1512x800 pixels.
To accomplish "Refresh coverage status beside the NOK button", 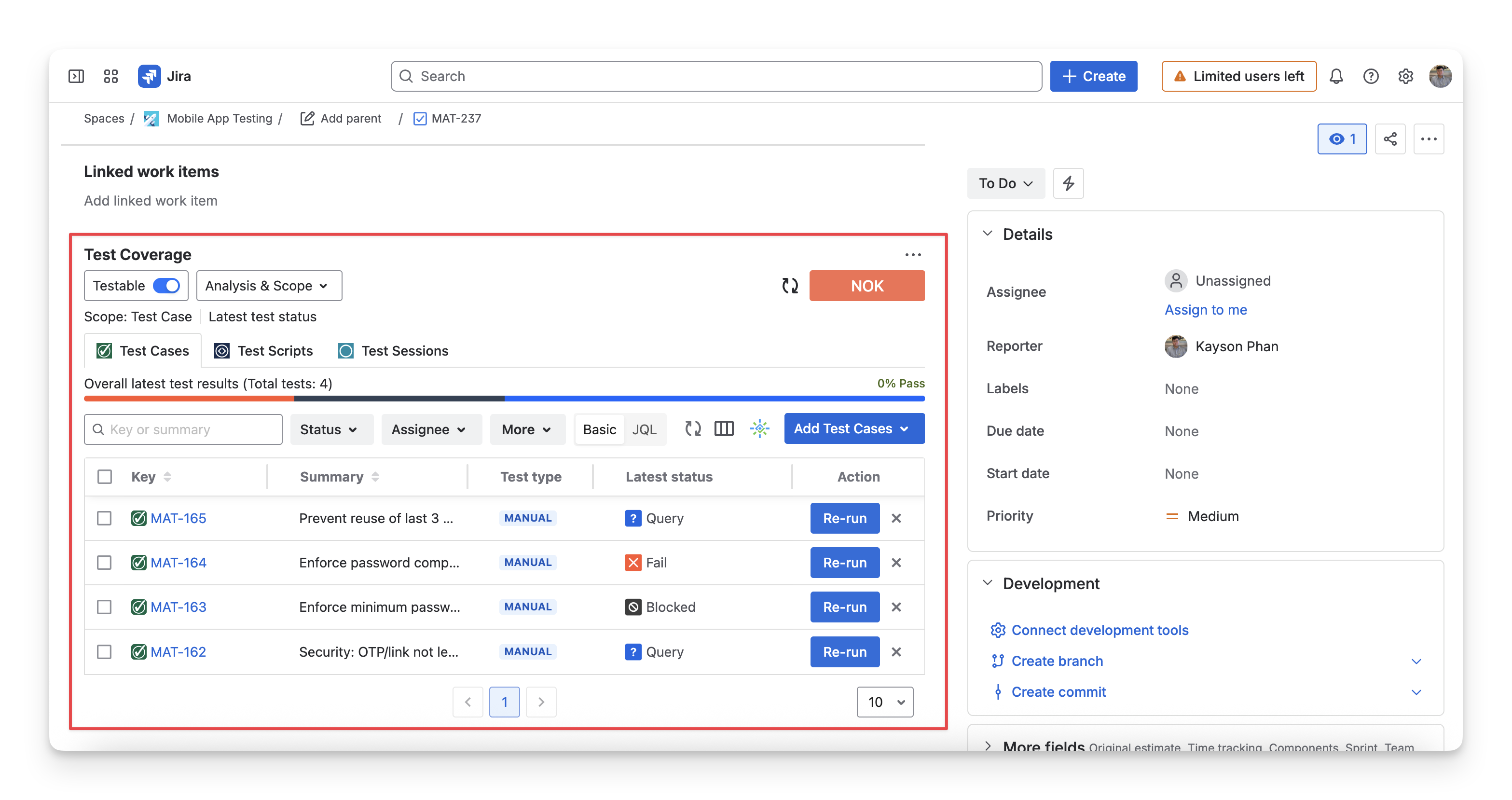I will coord(790,286).
